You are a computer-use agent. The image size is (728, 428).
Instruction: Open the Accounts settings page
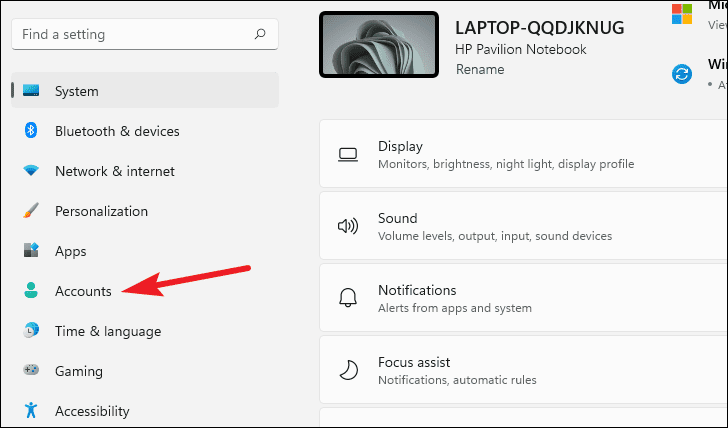[x=83, y=291]
